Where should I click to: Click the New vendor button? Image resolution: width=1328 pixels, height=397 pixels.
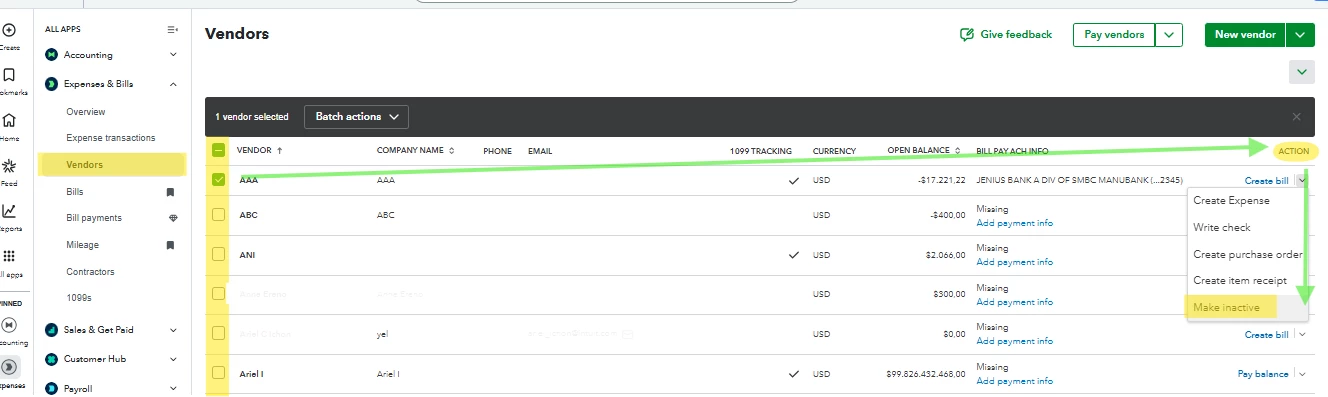[1245, 35]
